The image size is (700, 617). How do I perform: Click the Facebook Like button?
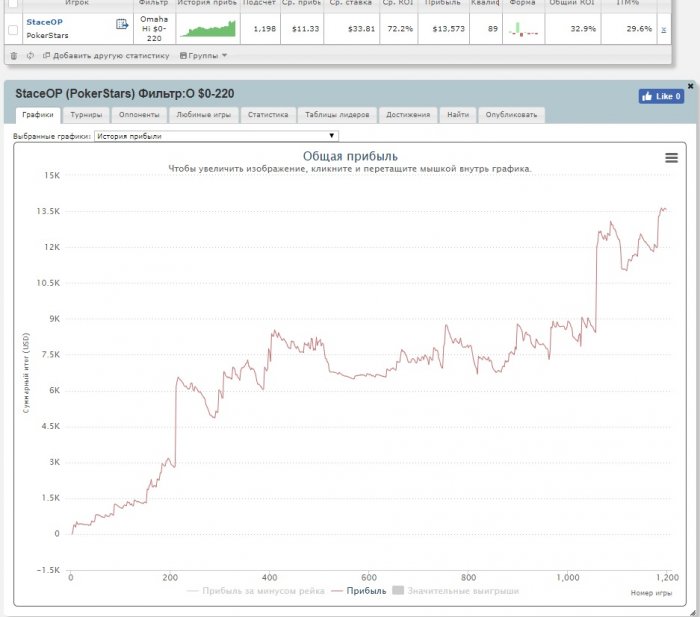pyautogui.click(x=661, y=96)
